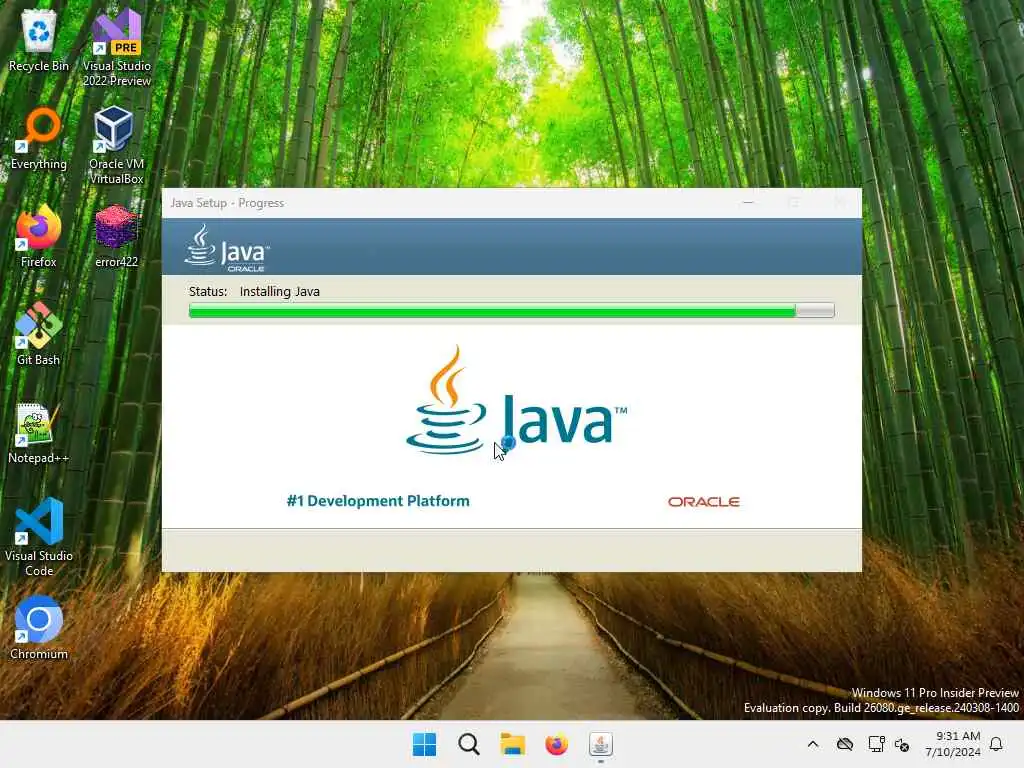Select Visual Studio Code desktop shortcut

pos(39,537)
